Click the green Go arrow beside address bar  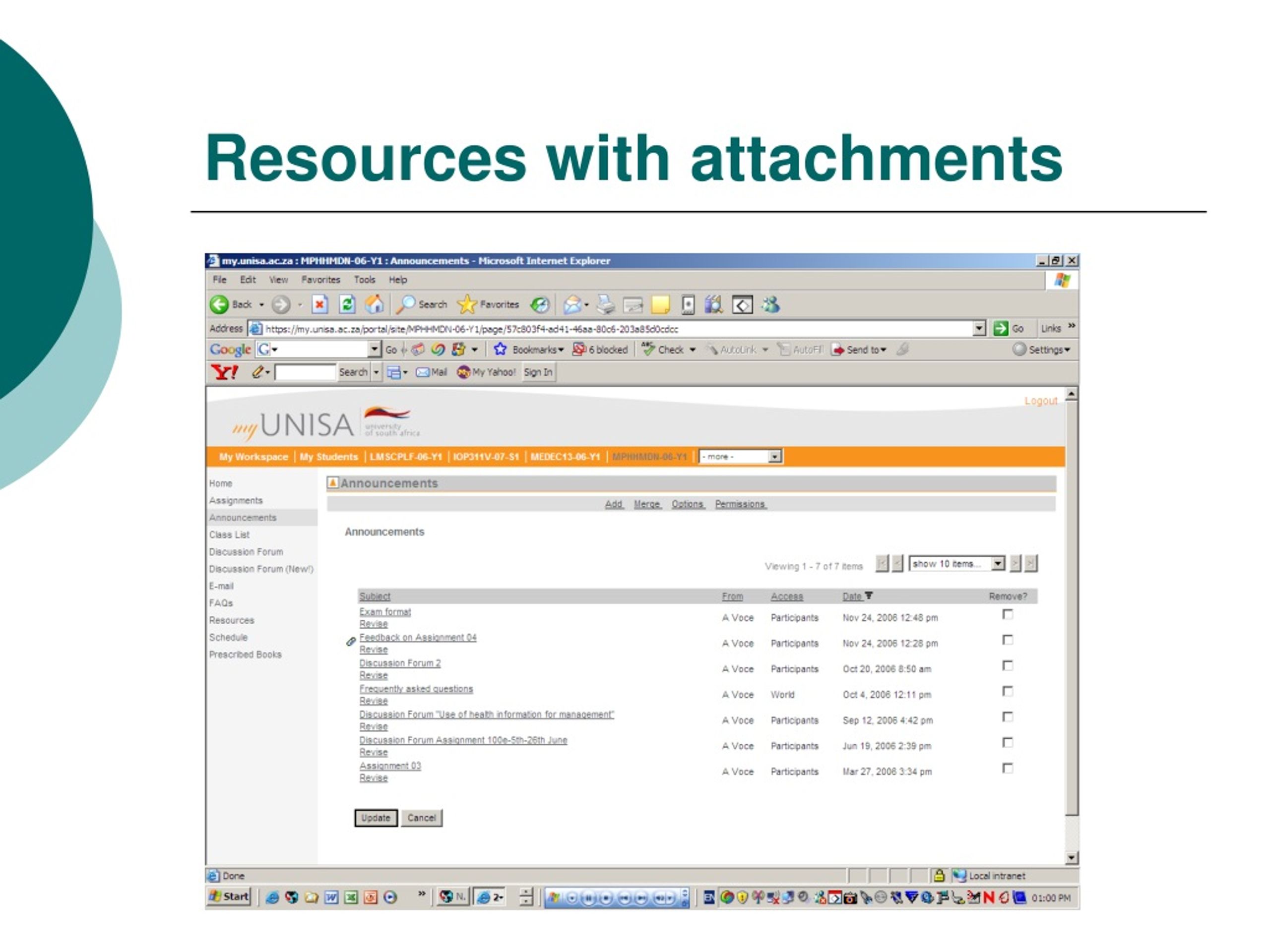(x=1001, y=328)
